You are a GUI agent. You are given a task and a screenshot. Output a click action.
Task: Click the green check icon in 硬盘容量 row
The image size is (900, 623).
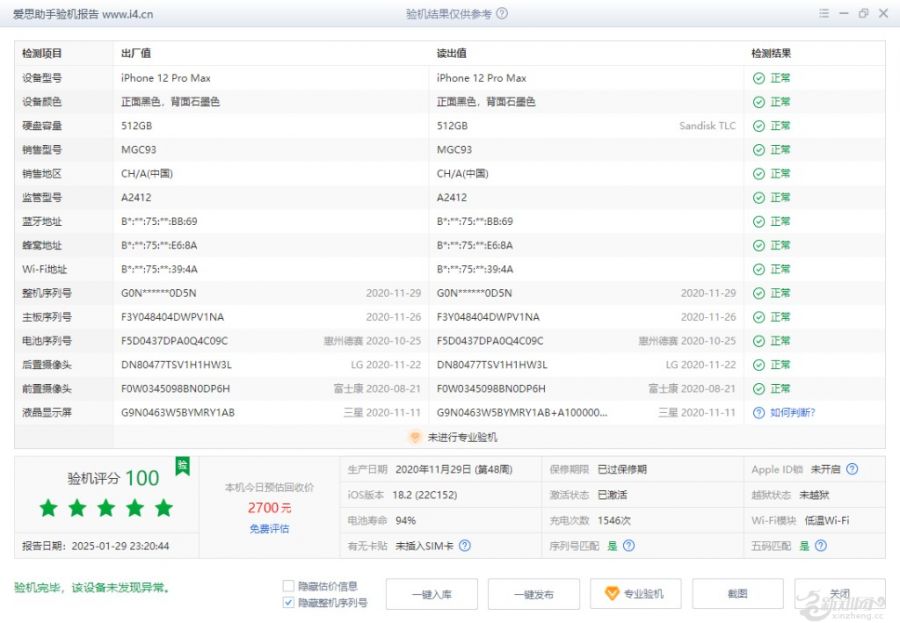point(759,126)
